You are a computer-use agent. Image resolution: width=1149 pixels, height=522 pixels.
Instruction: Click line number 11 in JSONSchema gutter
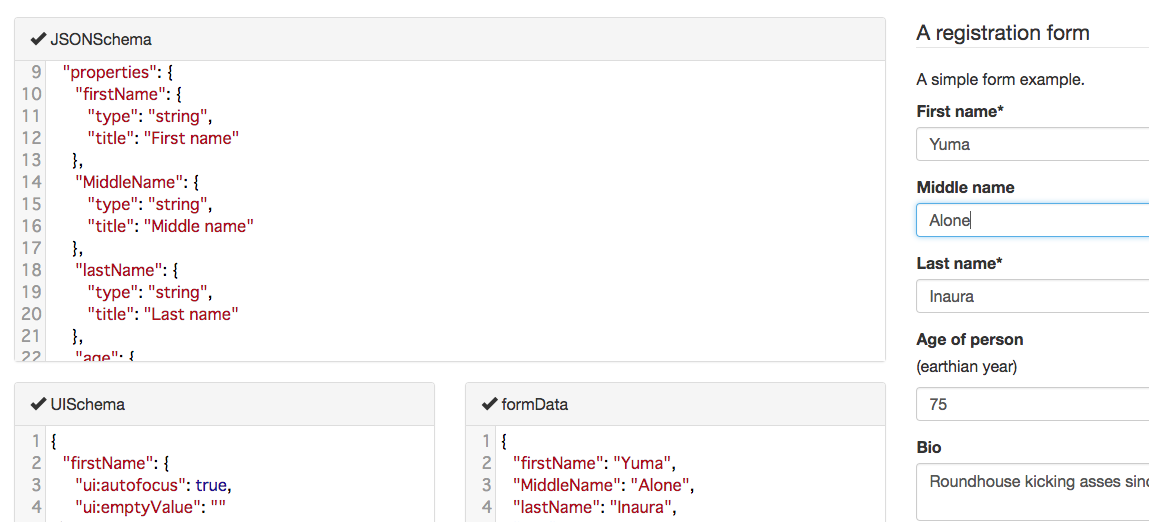tap(32, 116)
